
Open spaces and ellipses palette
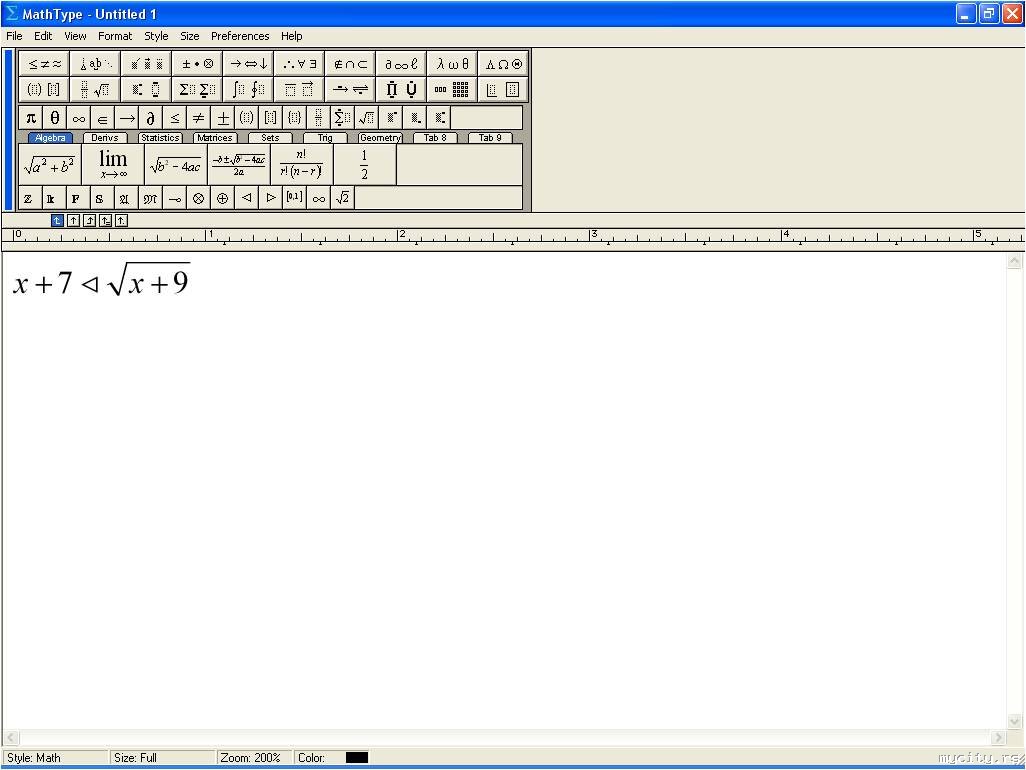coord(96,64)
